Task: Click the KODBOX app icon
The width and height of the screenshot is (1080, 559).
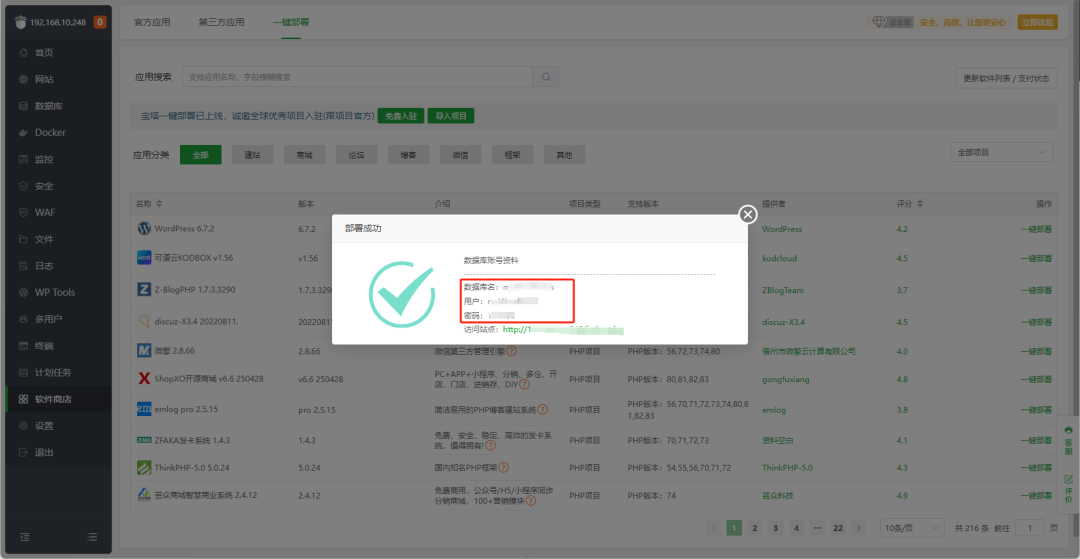Action: click(144, 257)
